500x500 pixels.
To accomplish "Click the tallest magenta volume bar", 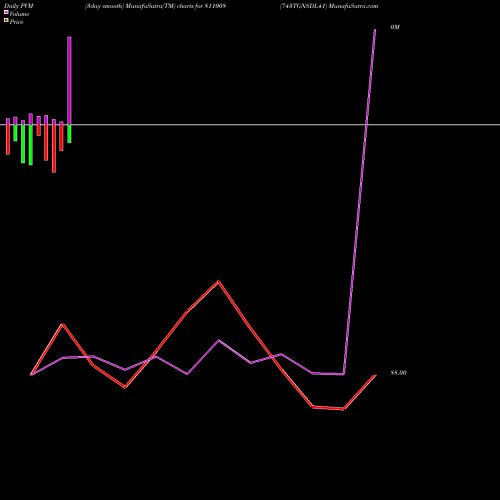I will (69, 81).
